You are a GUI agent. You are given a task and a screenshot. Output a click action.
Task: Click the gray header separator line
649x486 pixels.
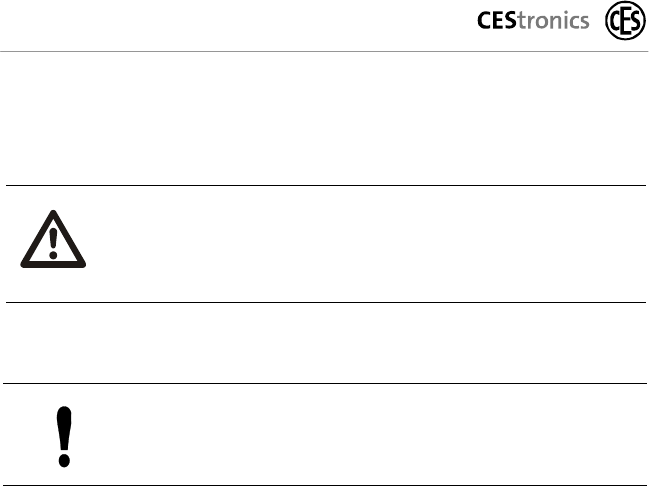(324, 51)
